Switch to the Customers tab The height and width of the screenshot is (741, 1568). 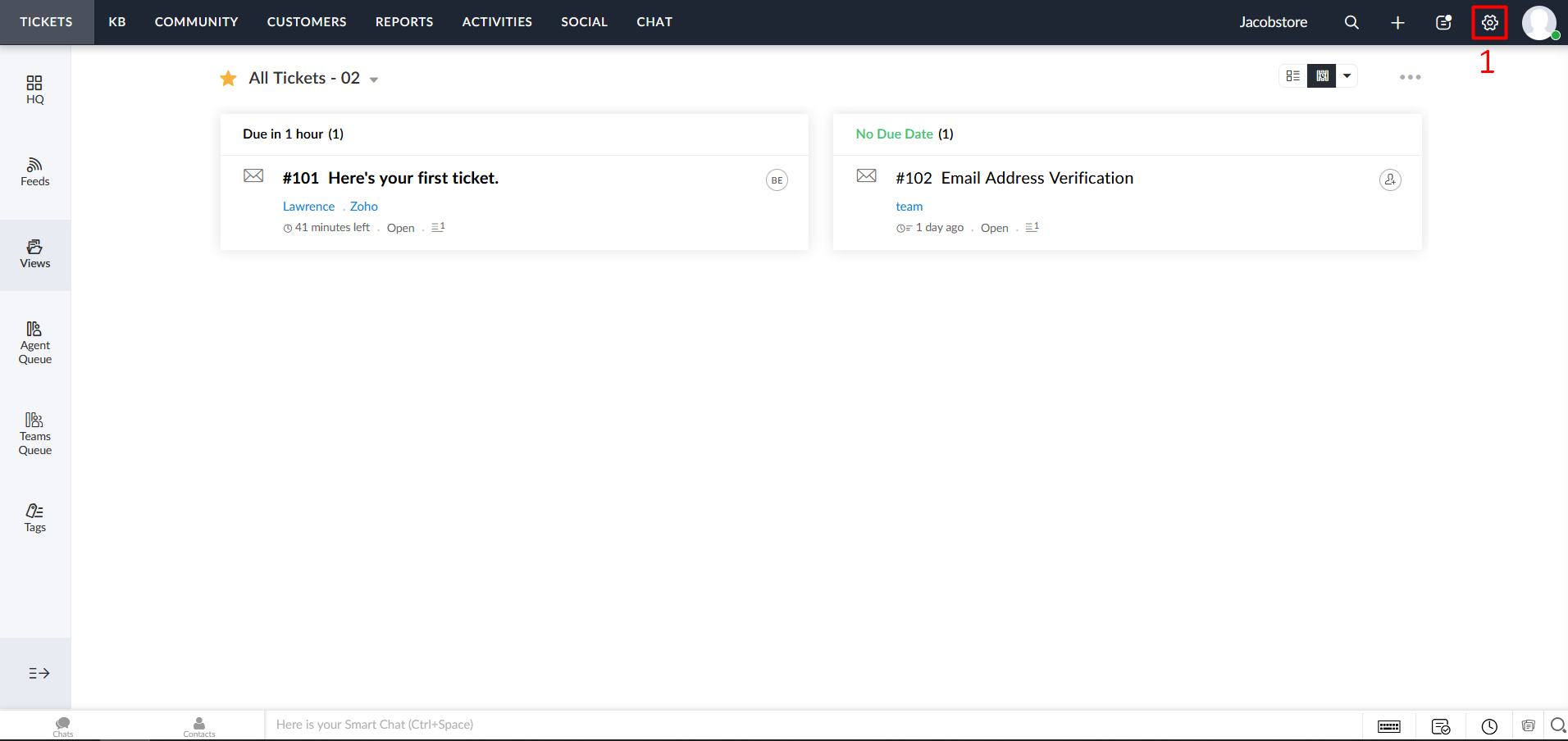click(306, 22)
